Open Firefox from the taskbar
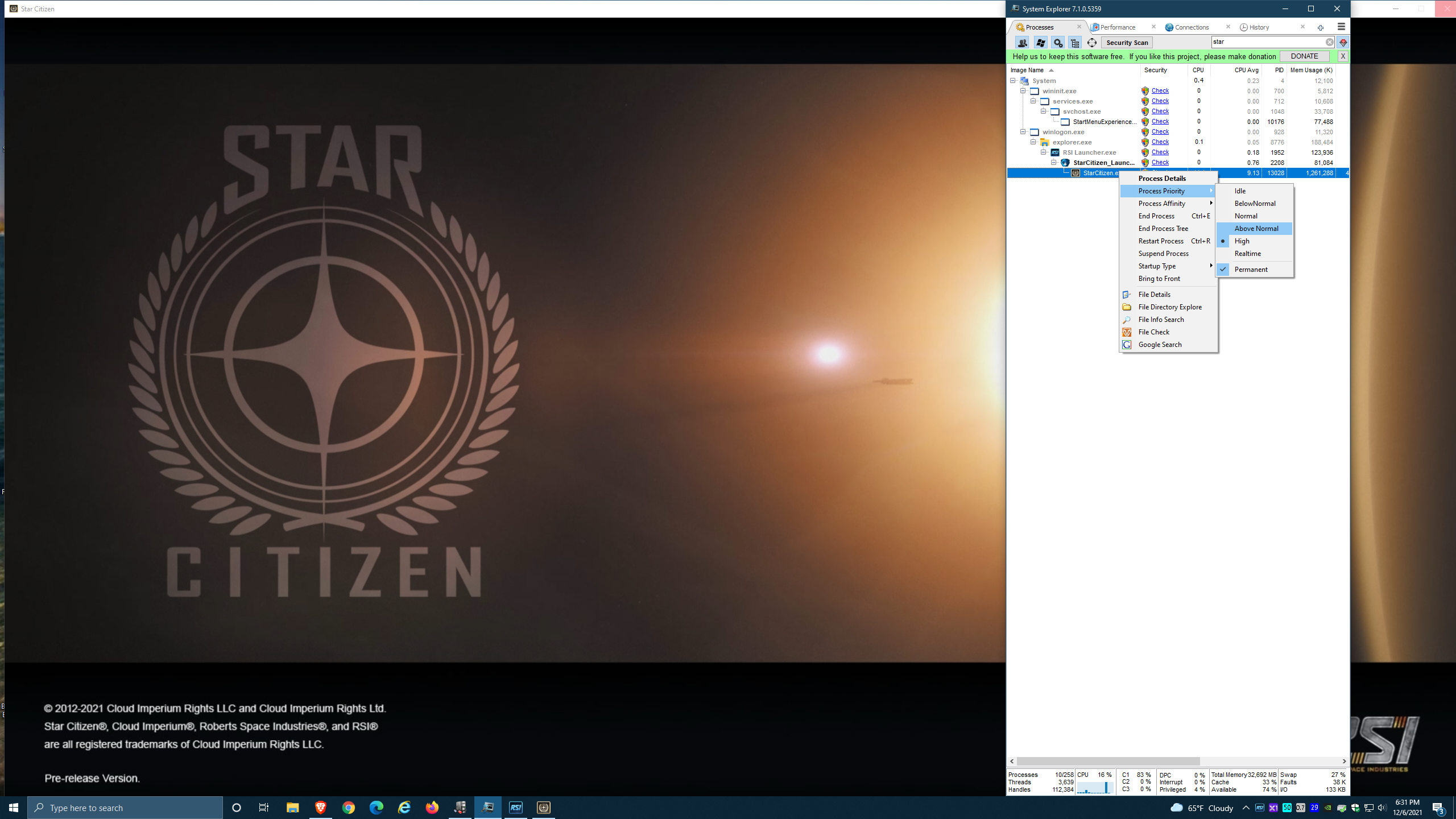The image size is (1456, 819). pos(432,808)
